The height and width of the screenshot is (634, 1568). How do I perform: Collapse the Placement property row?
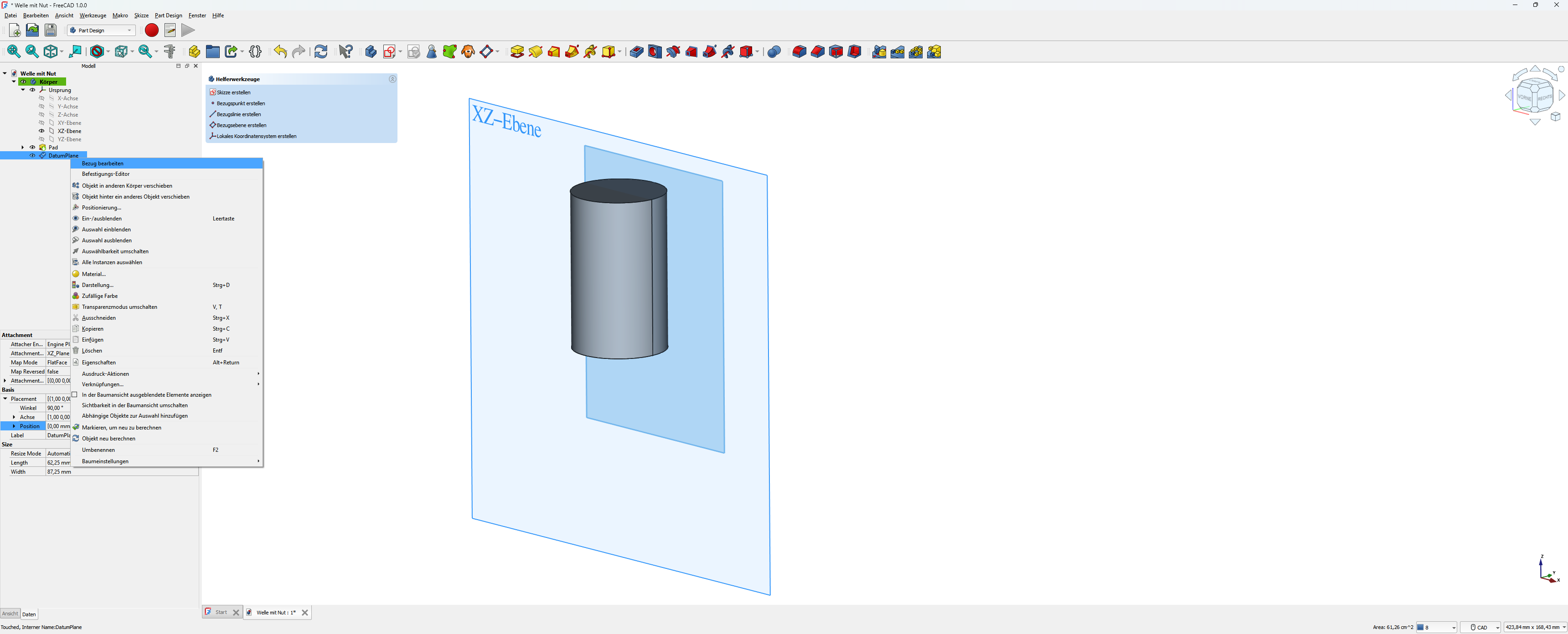pos(5,399)
